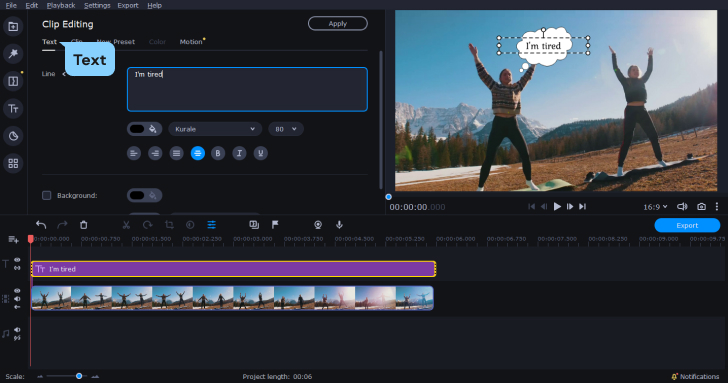Image resolution: width=728 pixels, height=383 pixels.
Task: Open the More tools grid tab
Action: pyautogui.click(x=13, y=163)
